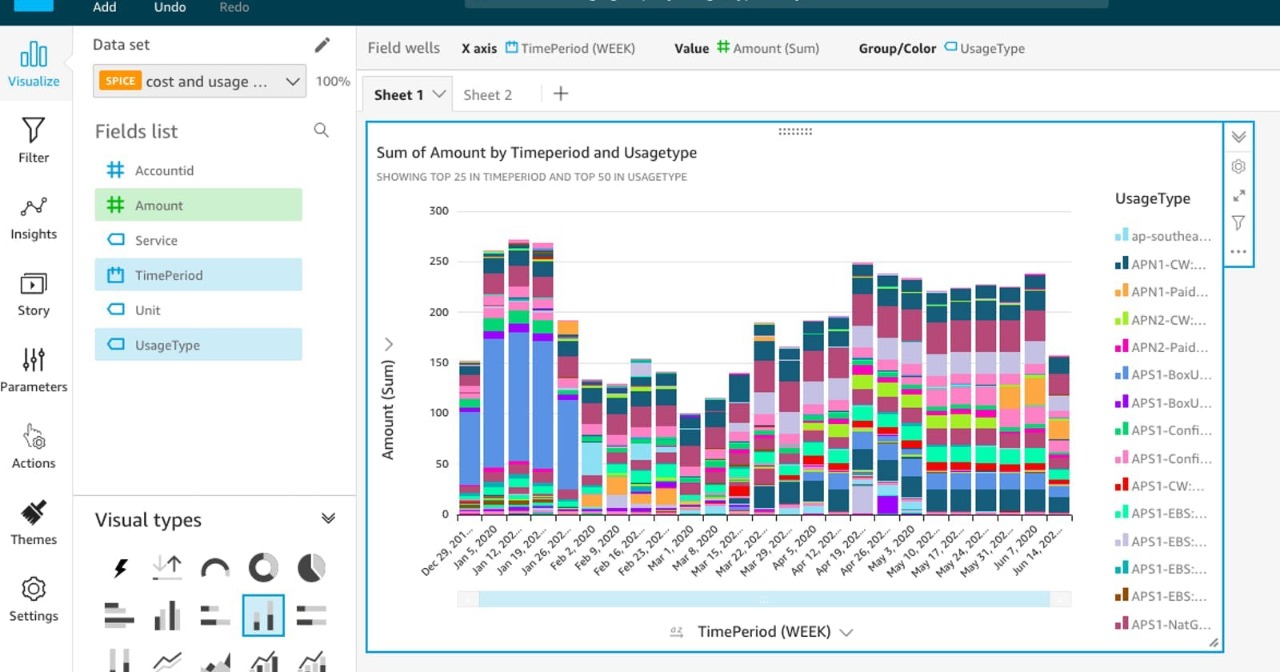The width and height of the screenshot is (1280, 672).
Task: Collapse the visual menu with double chevron
Action: click(1238, 137)
